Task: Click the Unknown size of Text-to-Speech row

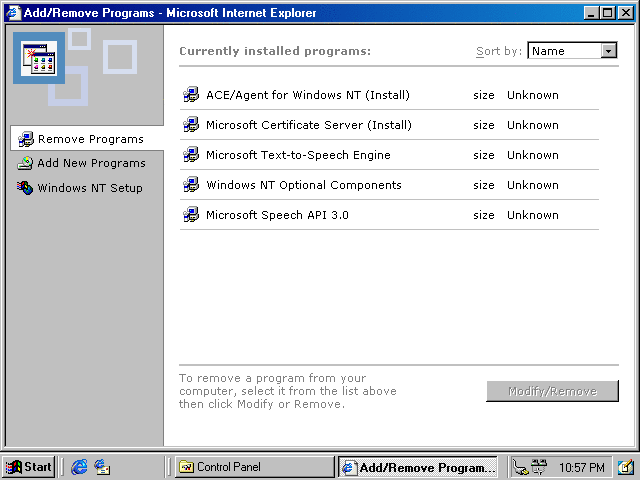Action: (533, 155)
